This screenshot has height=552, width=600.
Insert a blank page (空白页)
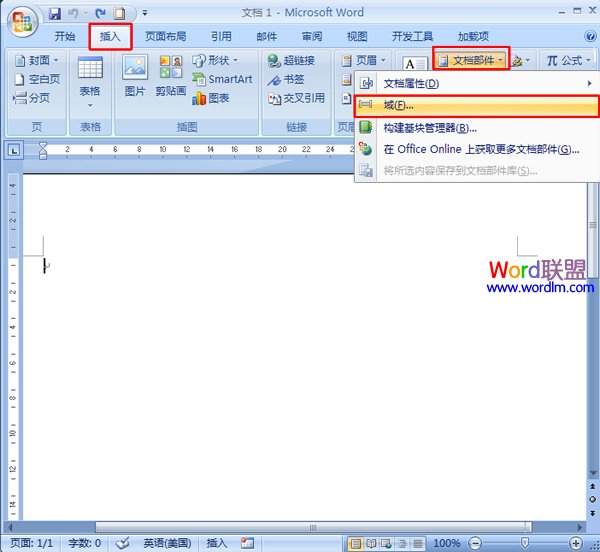point(37,79)
